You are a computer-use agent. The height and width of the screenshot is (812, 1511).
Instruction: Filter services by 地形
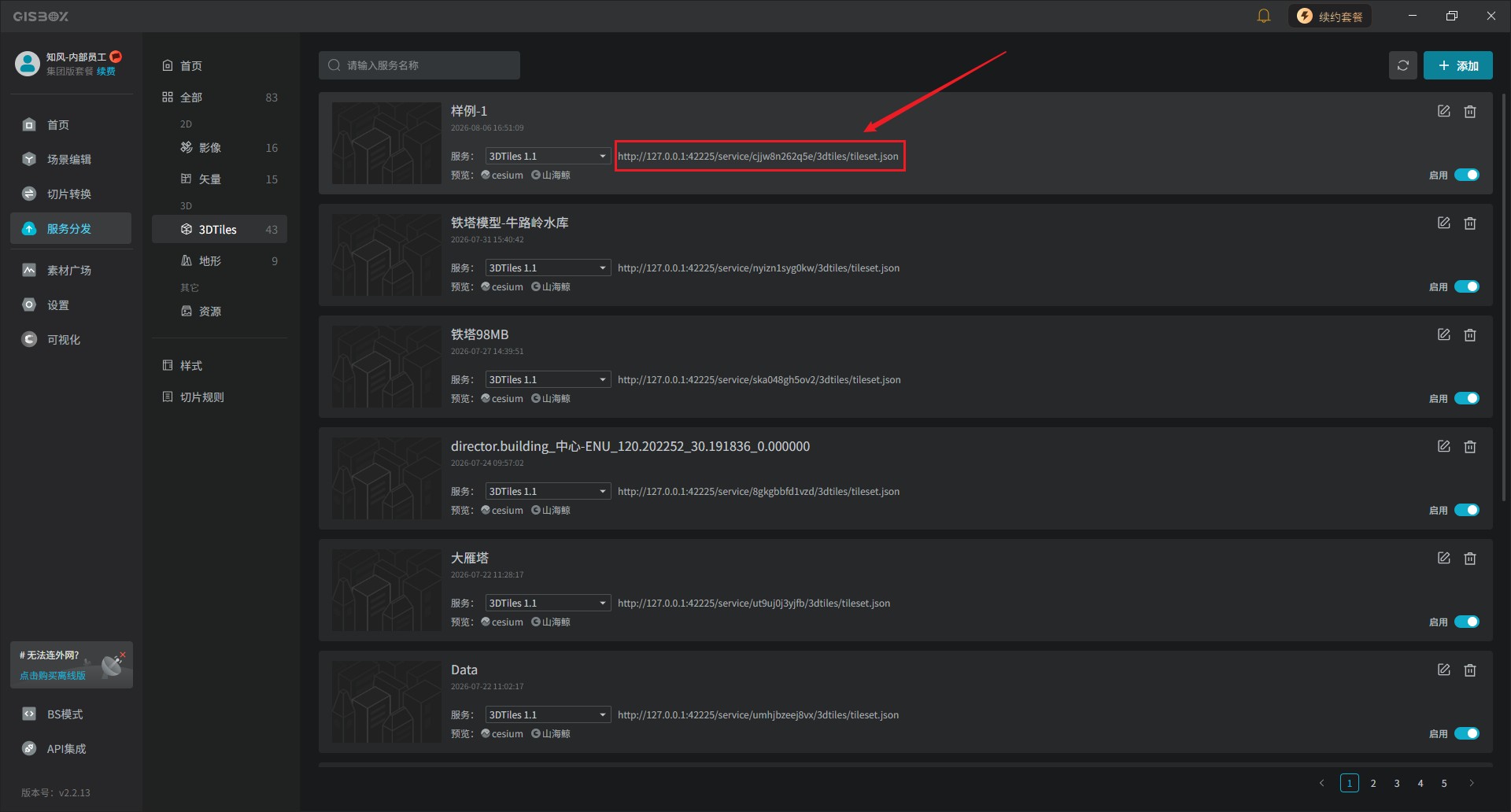tap(220, 261)
